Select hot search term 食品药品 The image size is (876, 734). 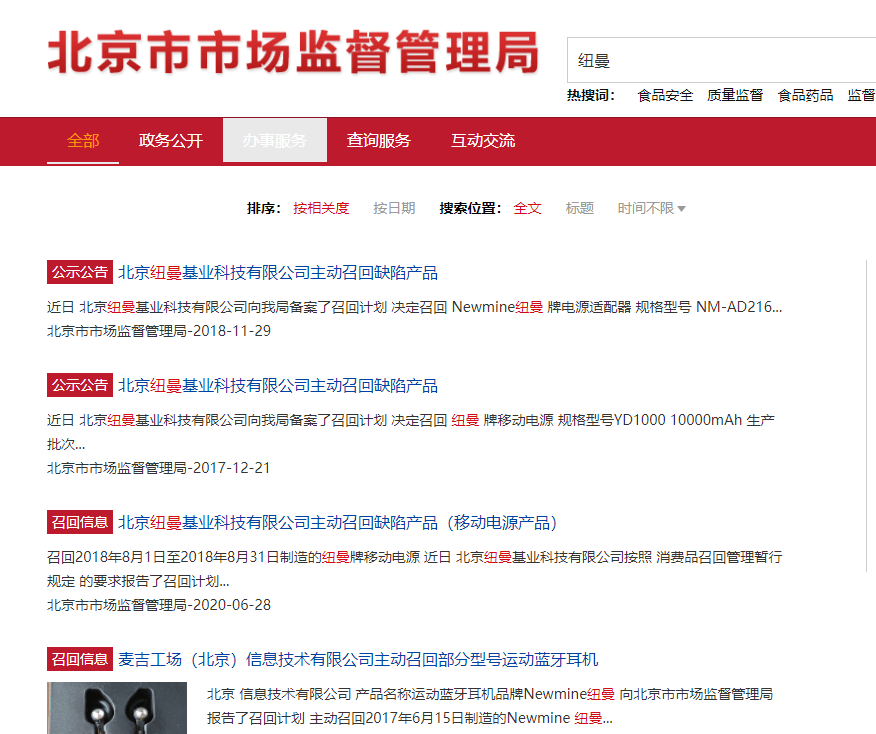point(805,96)
